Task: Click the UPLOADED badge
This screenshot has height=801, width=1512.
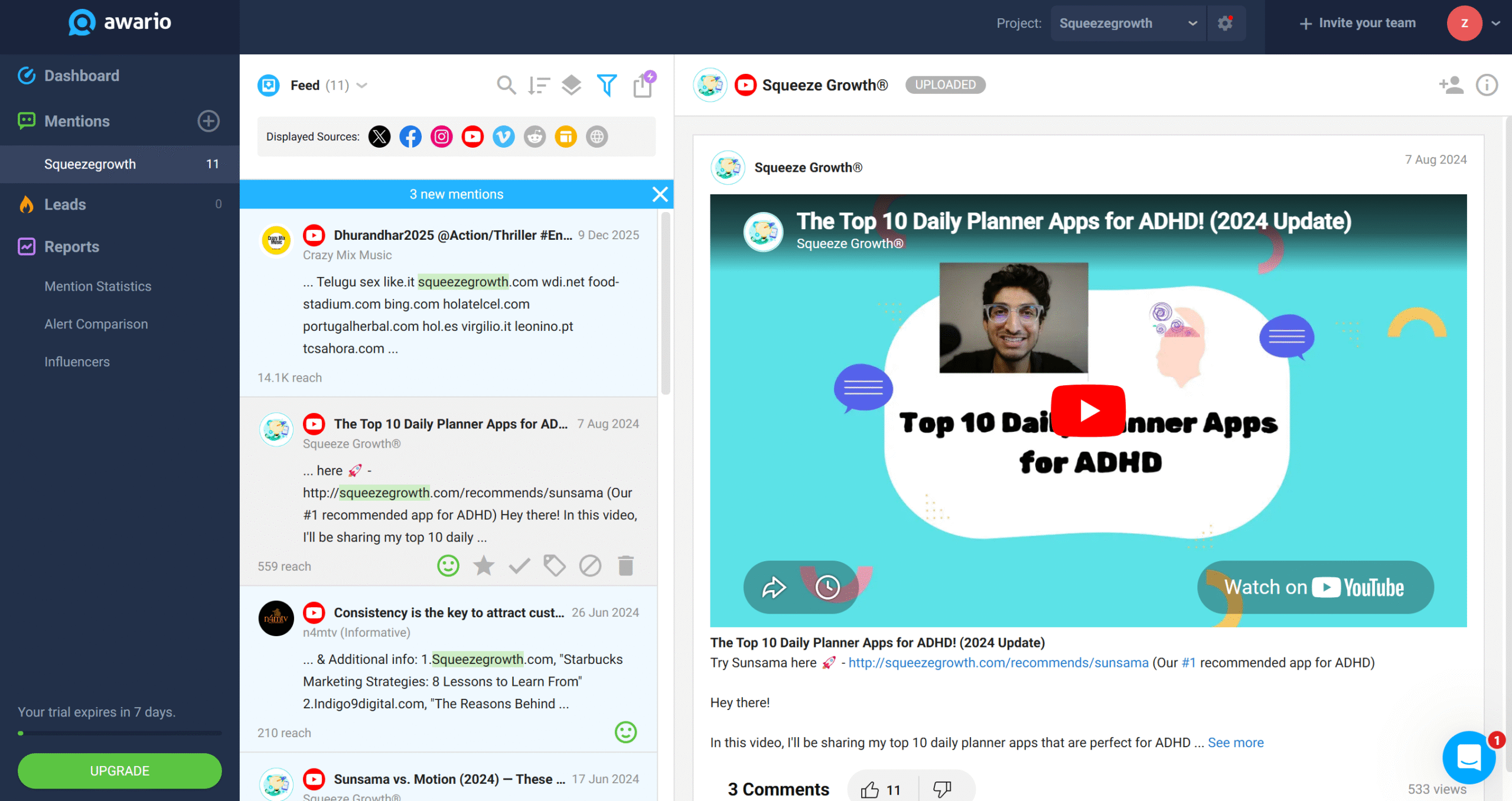Action: pyautogui.click(x=945, y=85)
